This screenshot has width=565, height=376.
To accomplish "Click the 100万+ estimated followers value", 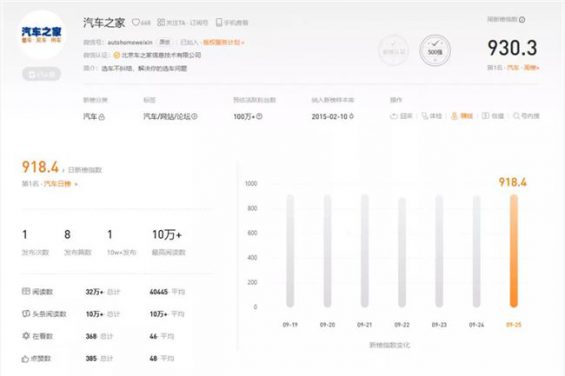I will 244,116.
